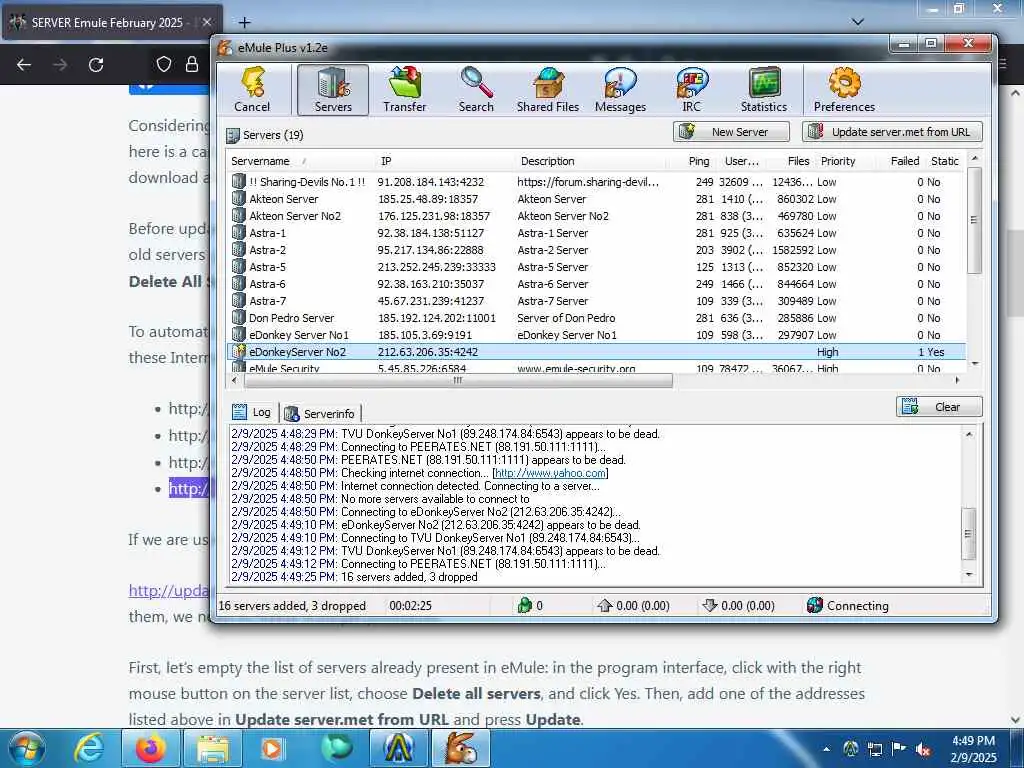
Task: Open Windows Explorer from taskbar
Action: point(213,748)
